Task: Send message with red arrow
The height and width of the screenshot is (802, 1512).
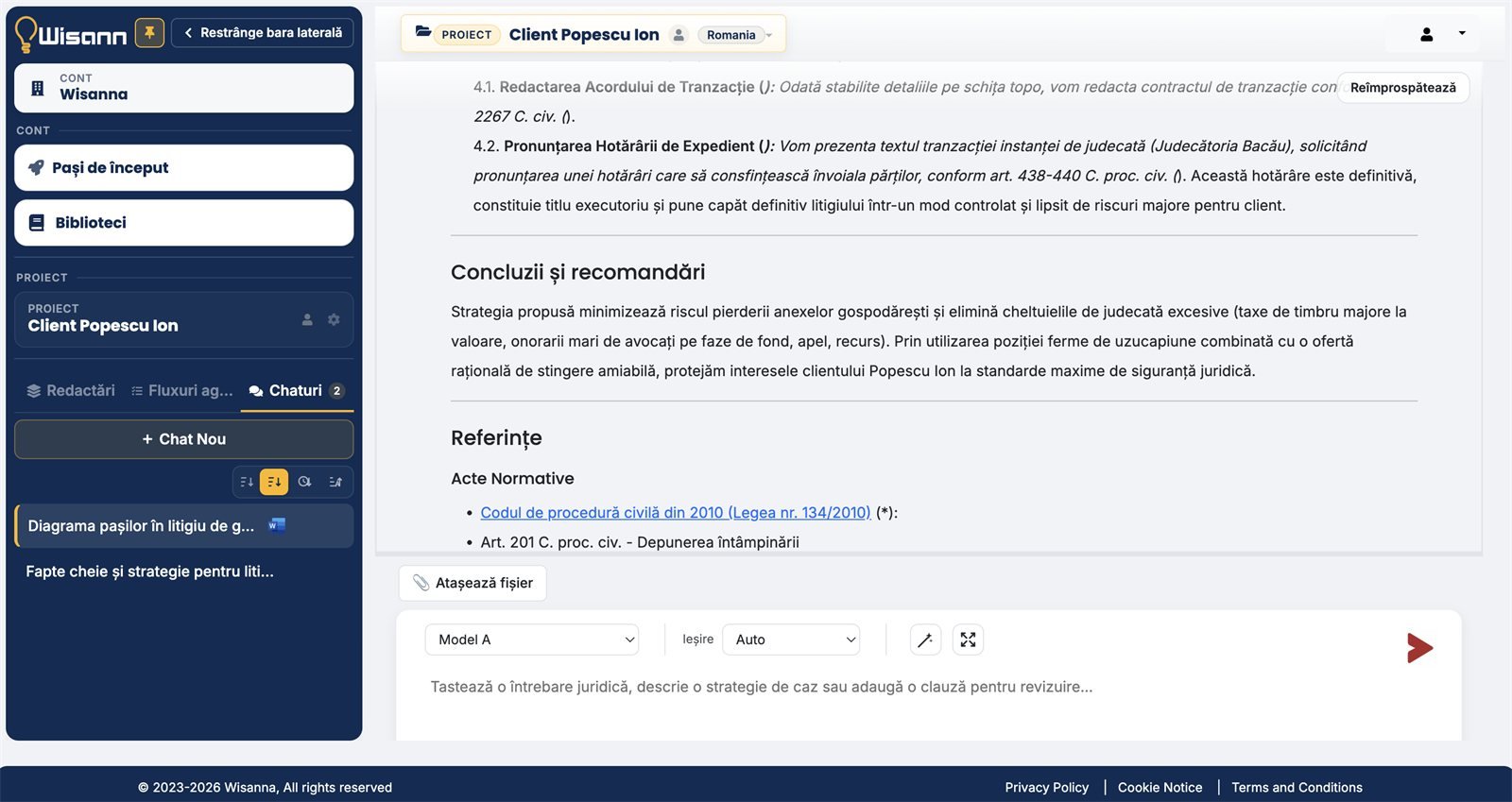Action: [1419, 648]
